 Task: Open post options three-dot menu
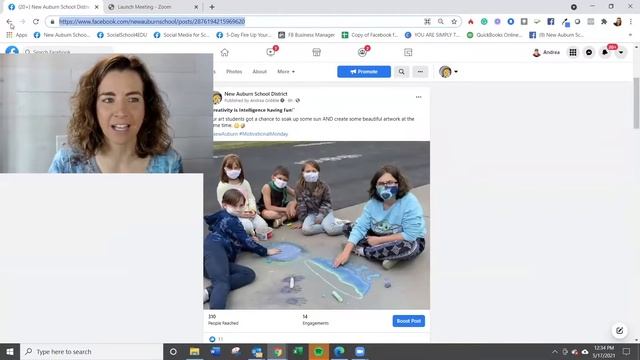click(x=418, y=97)
